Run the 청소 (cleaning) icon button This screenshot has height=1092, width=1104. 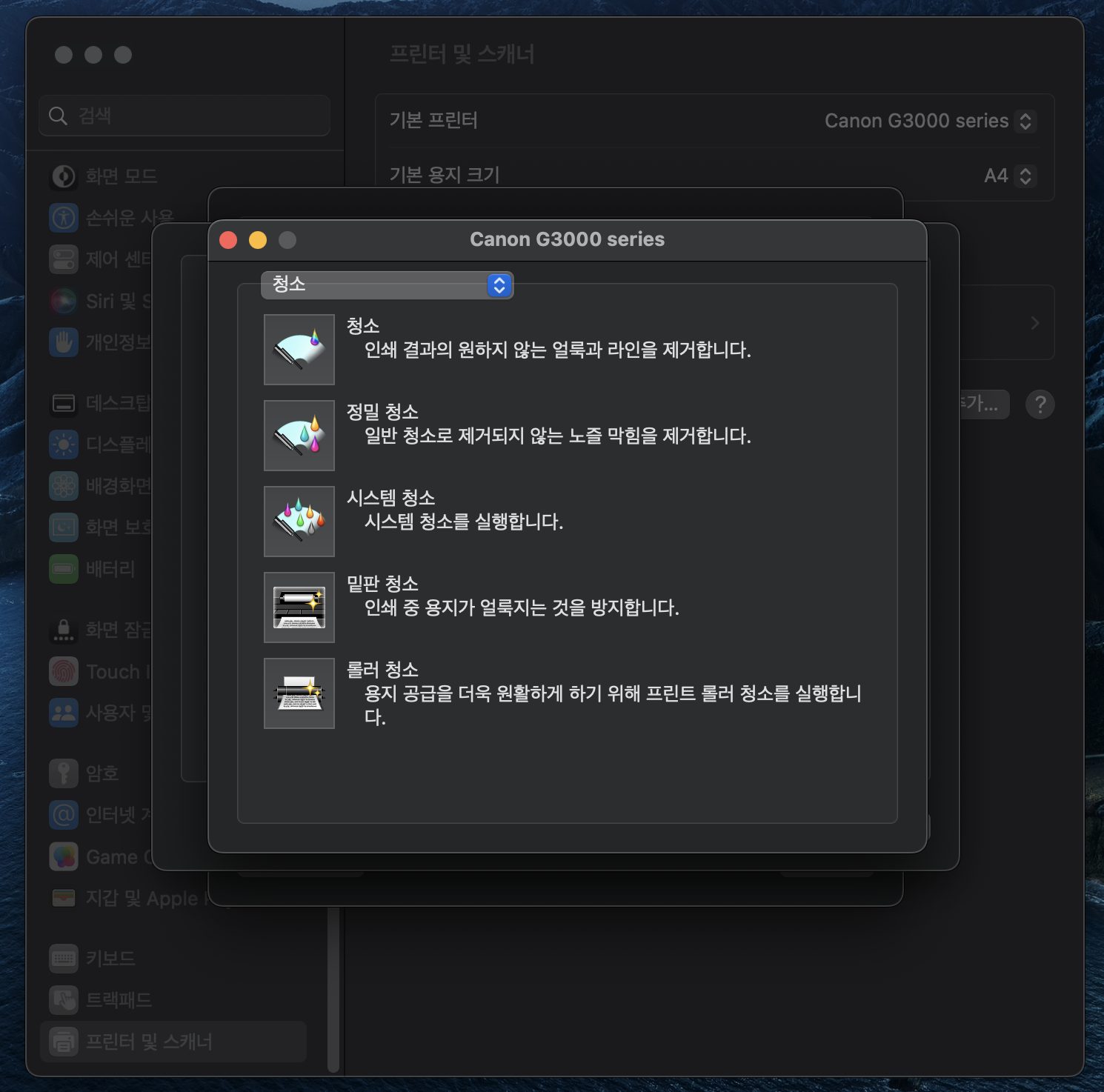pyautogui.click(x=299, y=350)
